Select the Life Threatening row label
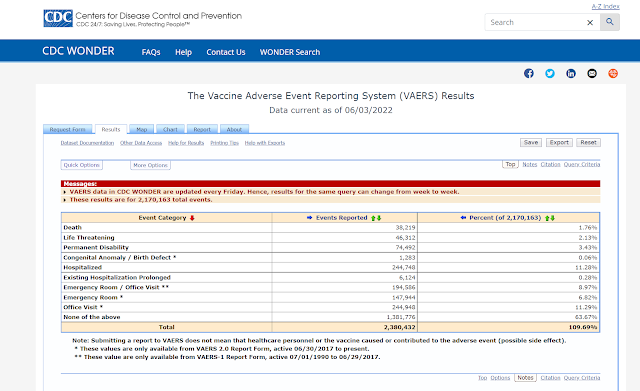640x391 pixels. (x=89, y=238)
